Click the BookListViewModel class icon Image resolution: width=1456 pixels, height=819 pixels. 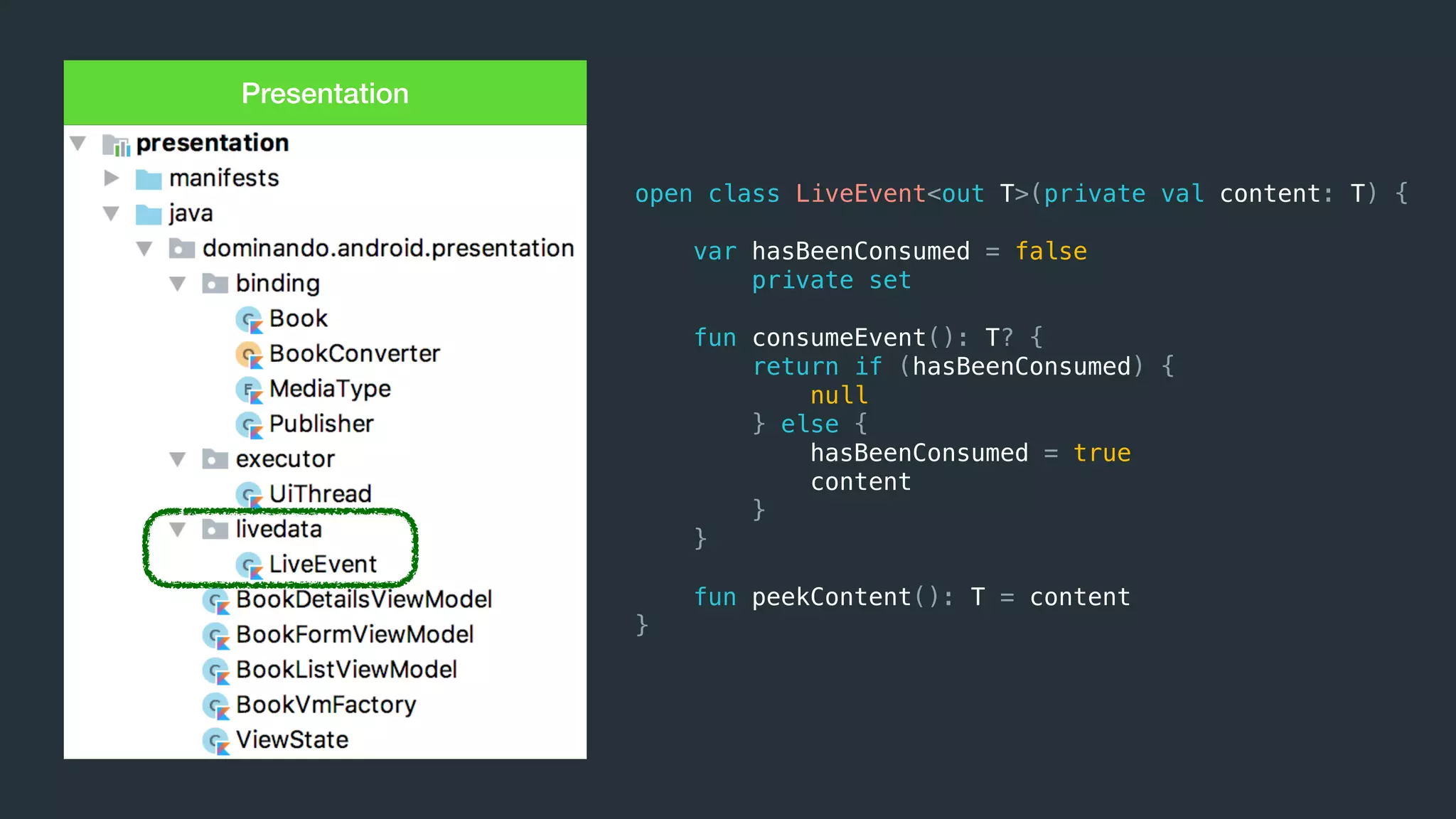pyautogui.click(x=216, y=670)
